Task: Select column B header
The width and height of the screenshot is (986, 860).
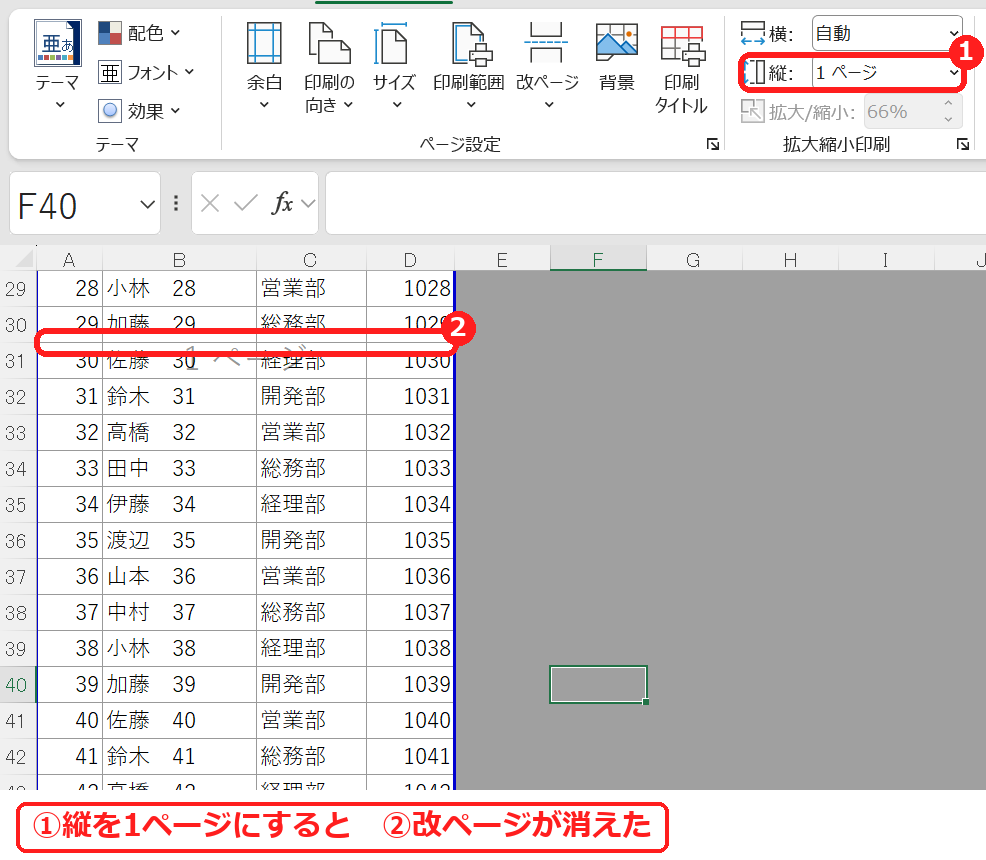Action: pos(179,260)
